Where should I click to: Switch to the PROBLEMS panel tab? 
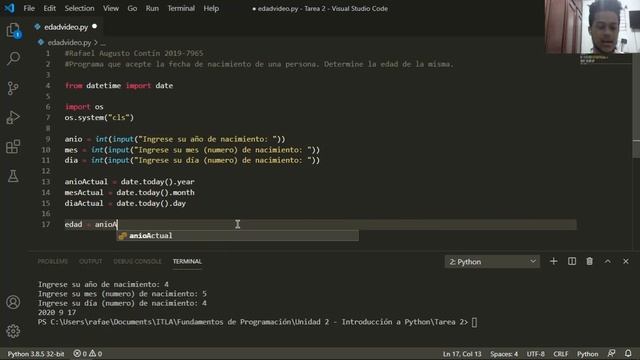pos(53,261)
